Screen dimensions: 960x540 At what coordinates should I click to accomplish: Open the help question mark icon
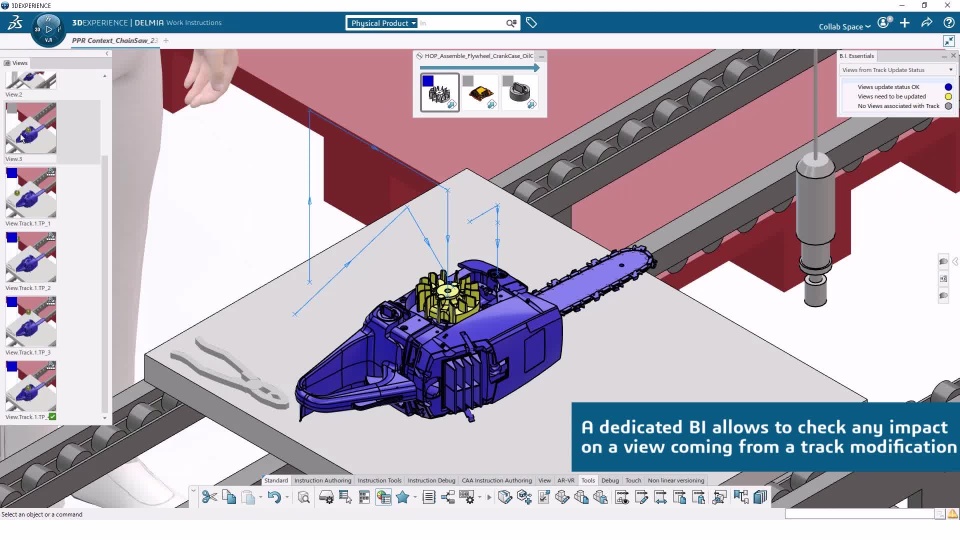click(948, 23)
